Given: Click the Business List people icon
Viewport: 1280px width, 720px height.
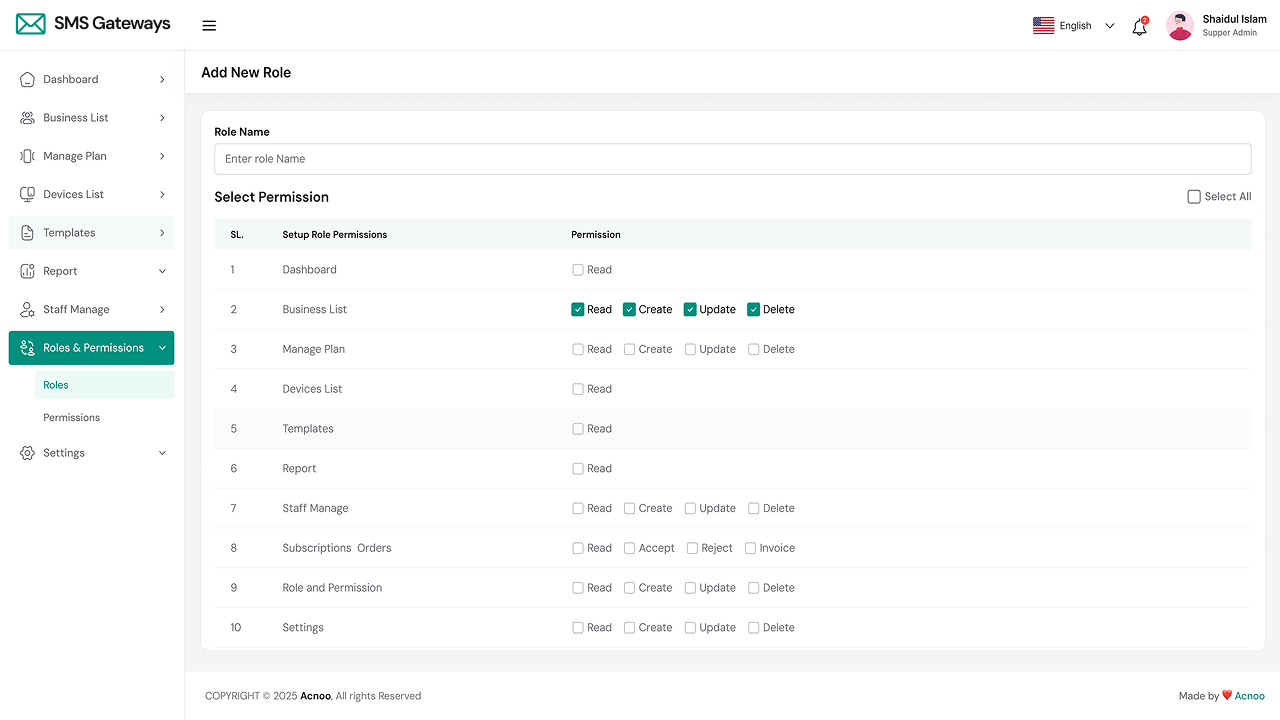Looking at the screenshot, I should coord(28,118).
